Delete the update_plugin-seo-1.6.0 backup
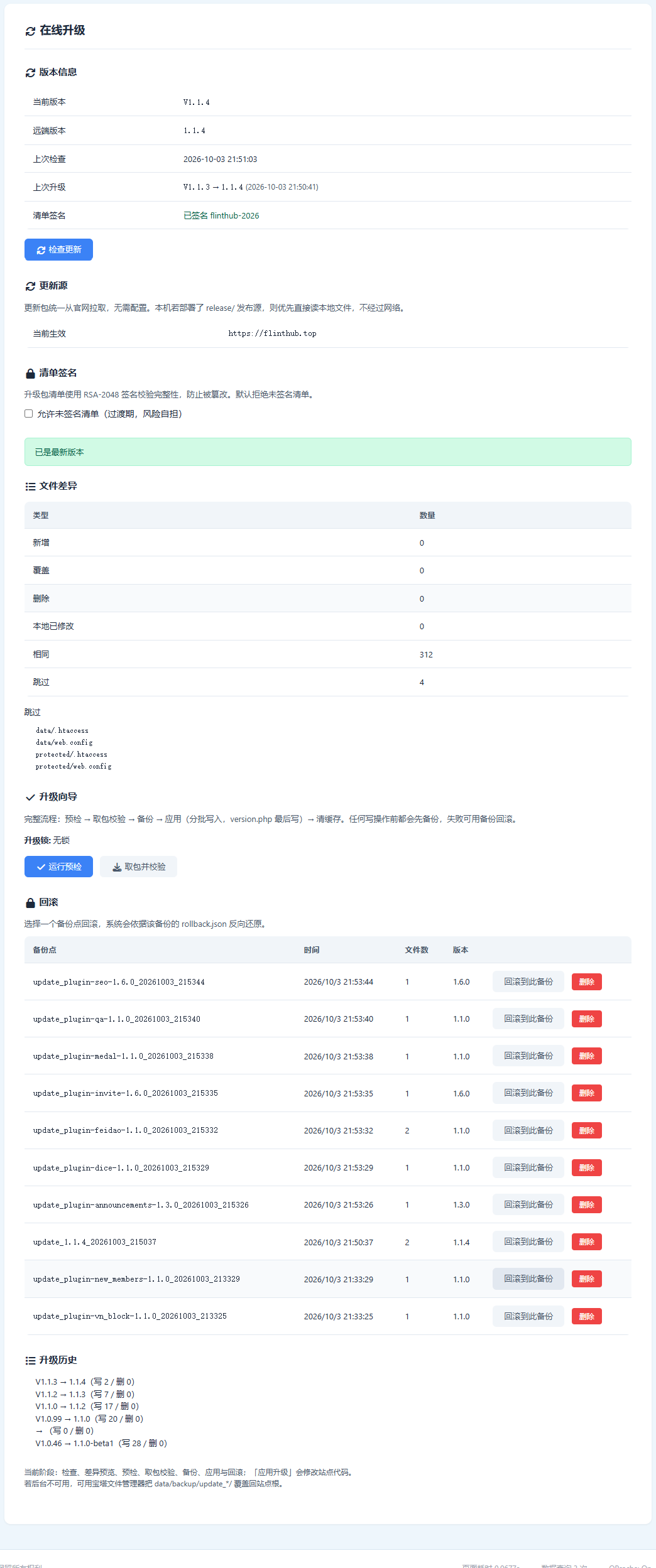Image resolution: width=656 pixels, height=1568 pixels. 587,981
